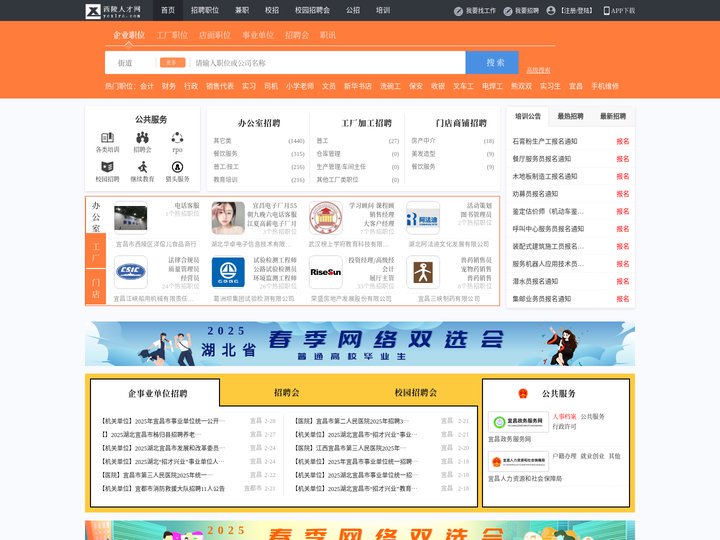Select the 工厂职位 search tab
720x540 pixels.
[172, 35]
